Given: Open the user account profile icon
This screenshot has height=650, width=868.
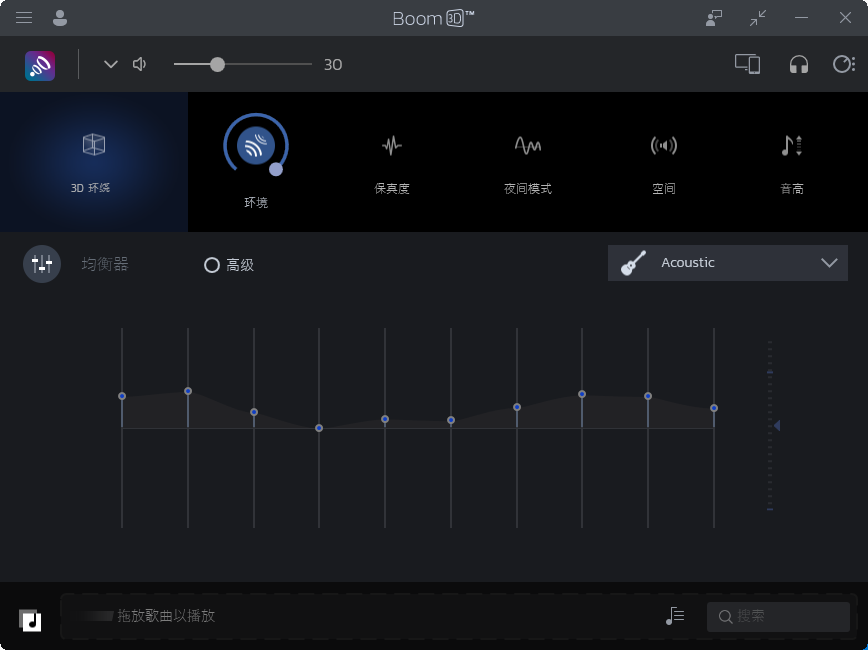Looking at the screenshot, I should (60, 18).
